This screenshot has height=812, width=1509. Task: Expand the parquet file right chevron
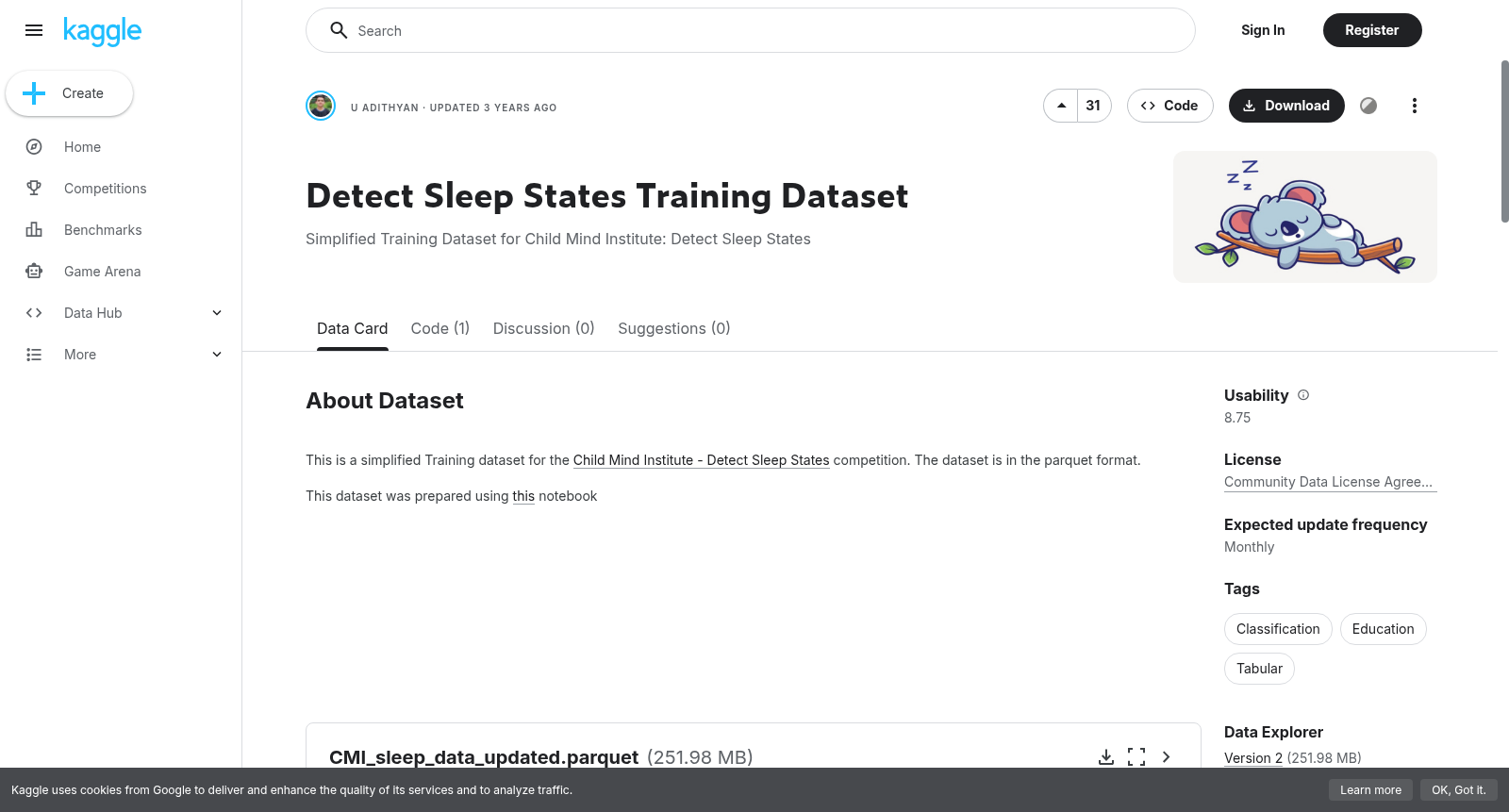1167,757
